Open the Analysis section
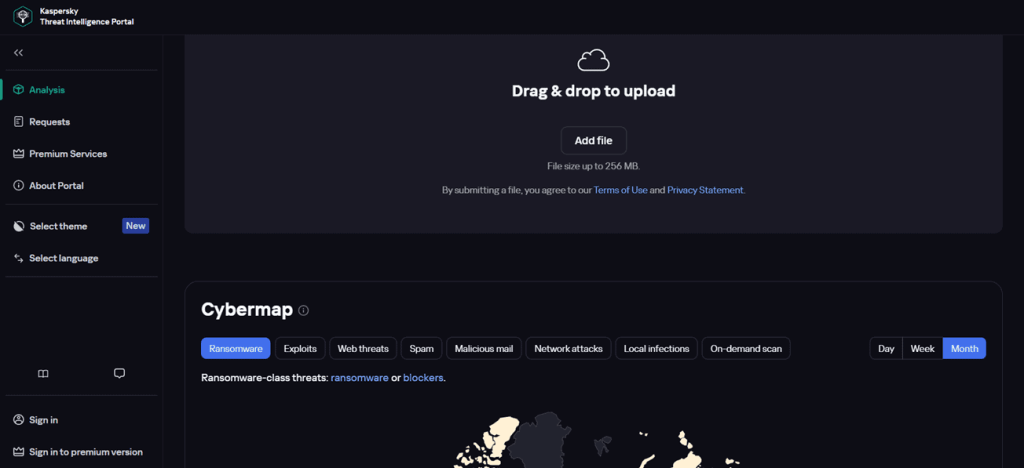 [x=47, y=90]
